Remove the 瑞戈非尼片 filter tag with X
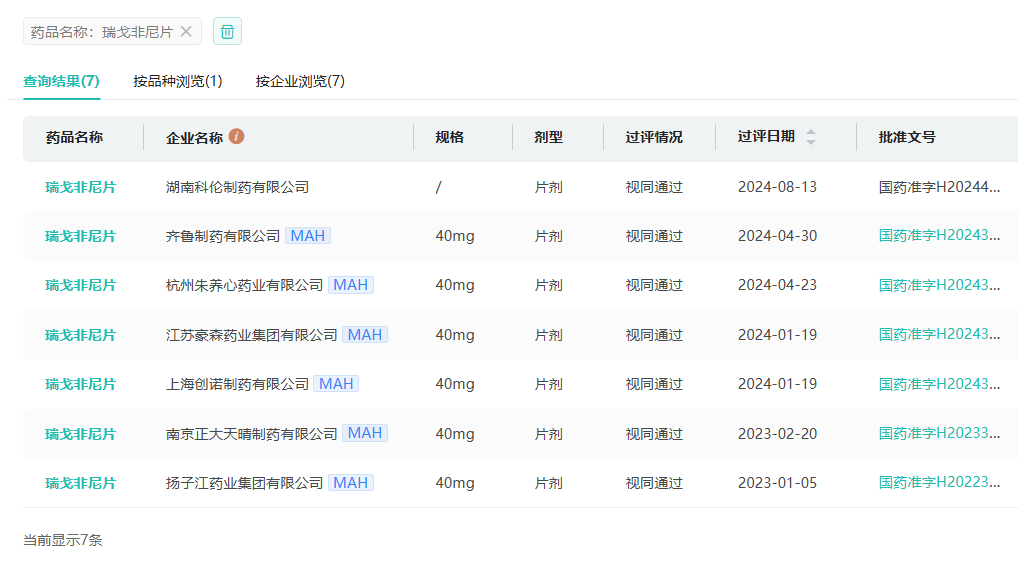The image size is (1018, 564). coord(186,31)
